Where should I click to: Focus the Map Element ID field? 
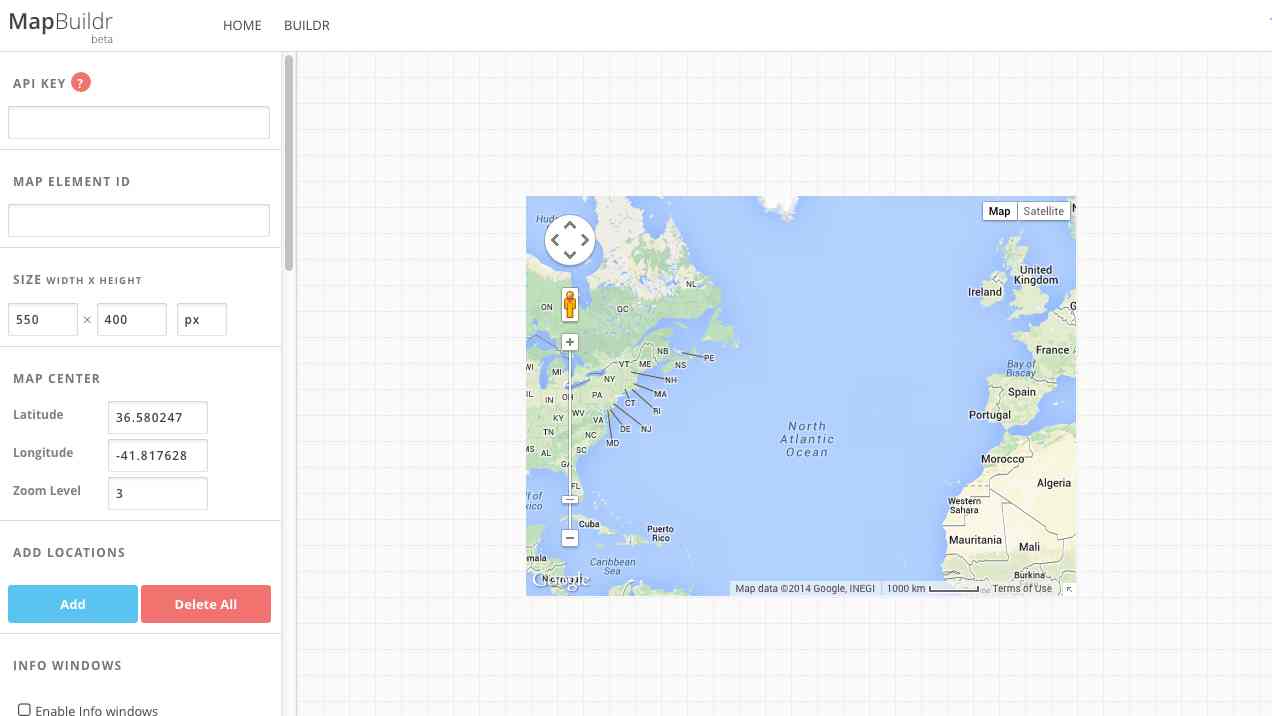139,220
